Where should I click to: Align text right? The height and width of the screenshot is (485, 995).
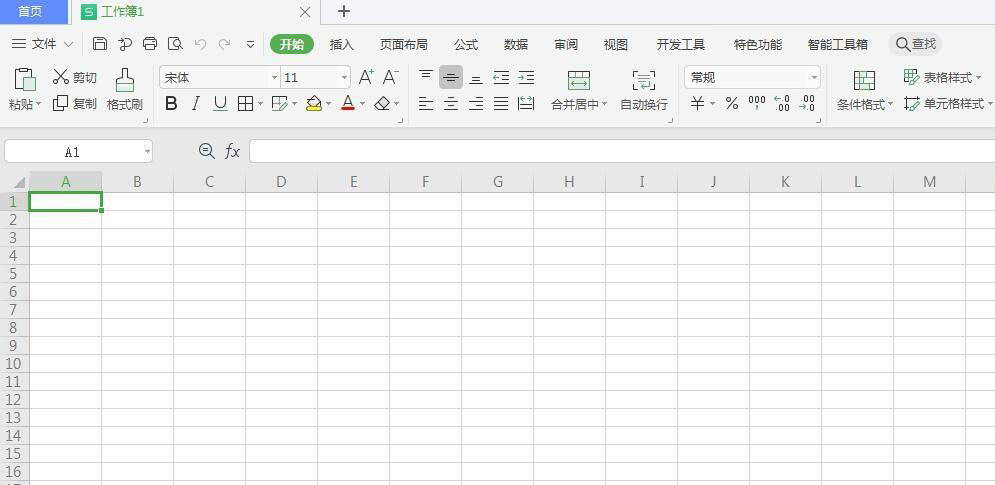(476, 103)
